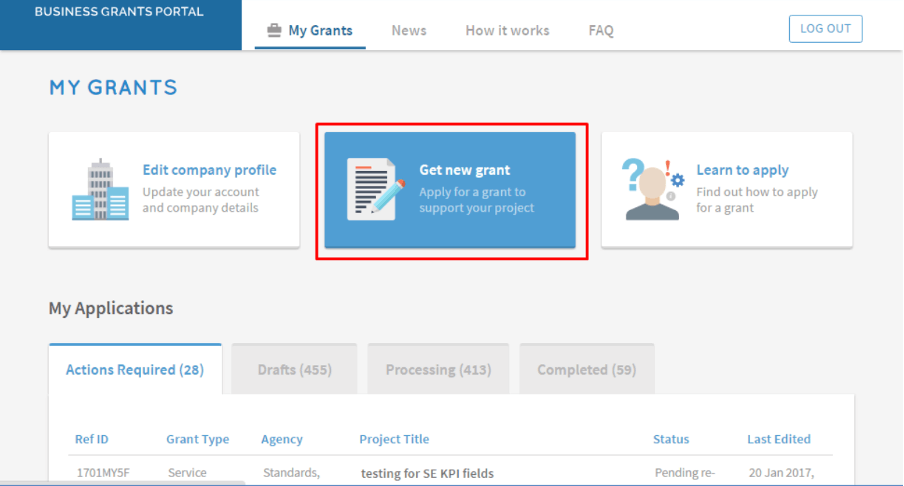Select the Actions Required (28) tab
The height and width of the screenshot is (486, 904).
coord(135,370)
